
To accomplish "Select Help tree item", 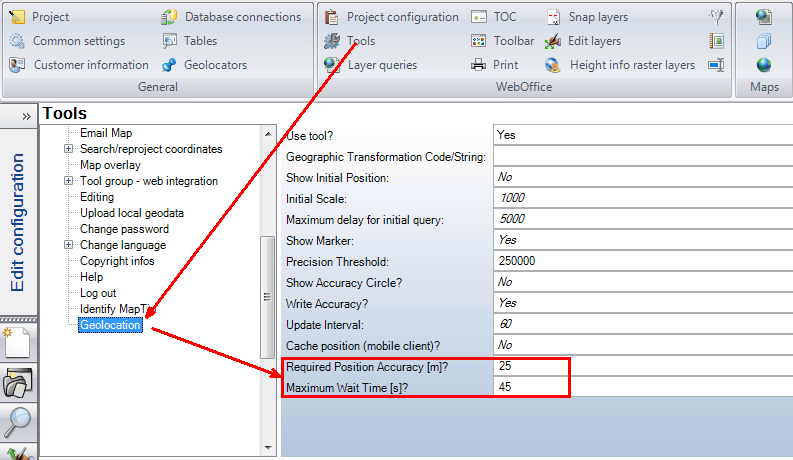I will (92, 277).
